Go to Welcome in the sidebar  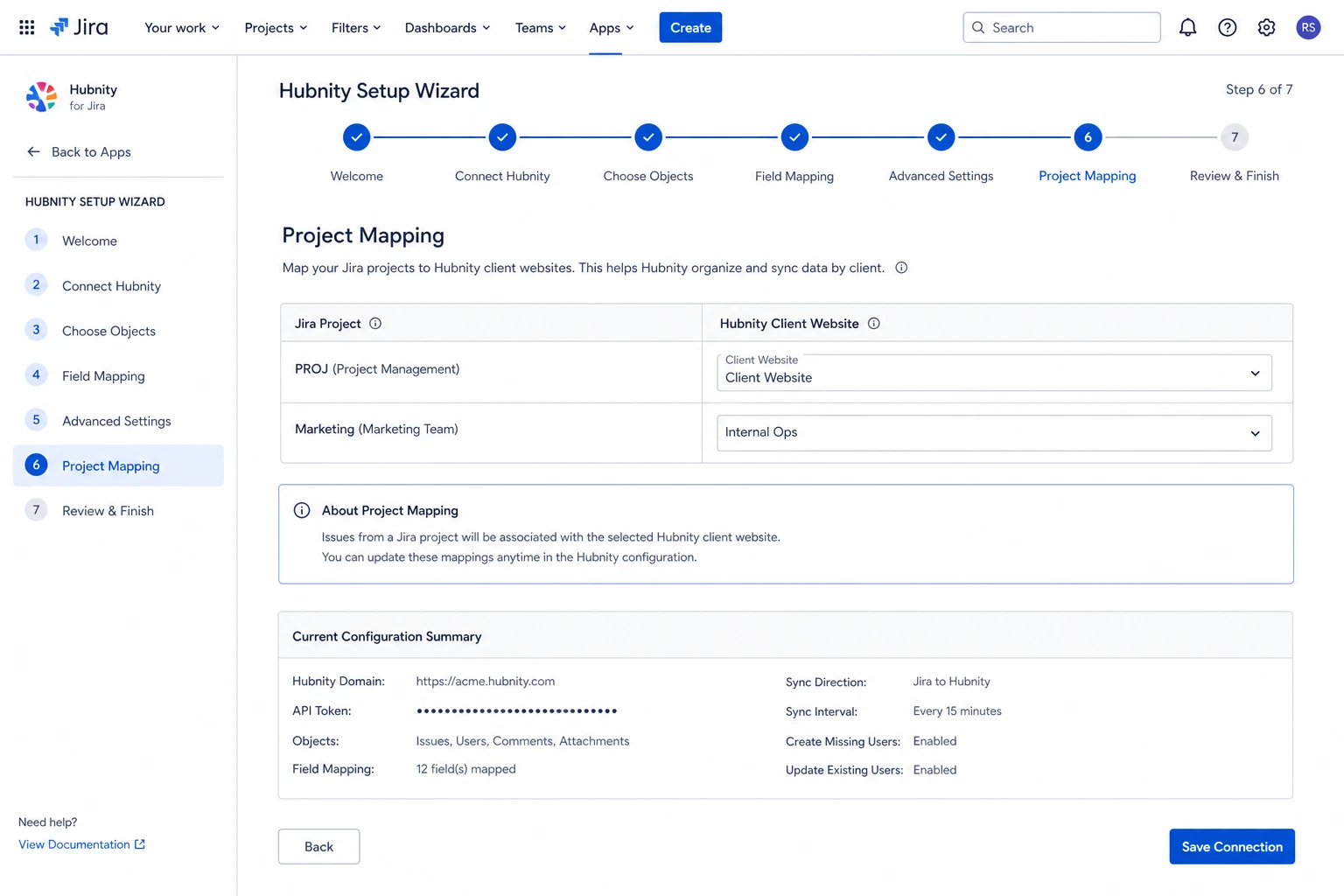pyautogui.click(x=118, y=241)
